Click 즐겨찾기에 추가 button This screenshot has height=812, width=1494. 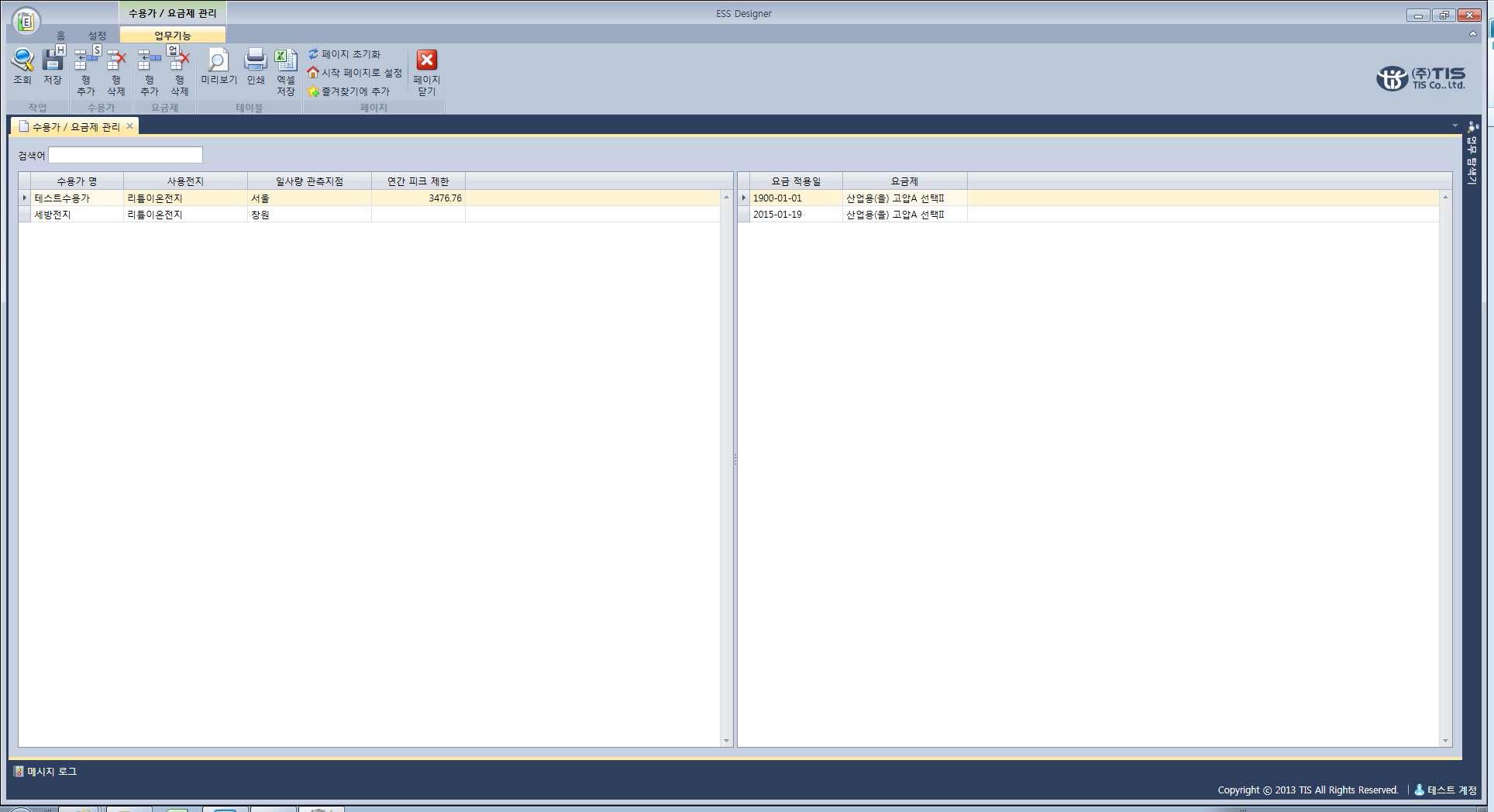pos(349,91)
